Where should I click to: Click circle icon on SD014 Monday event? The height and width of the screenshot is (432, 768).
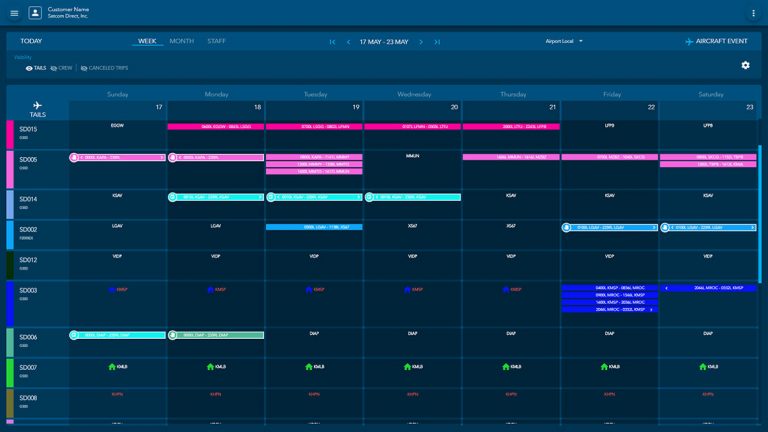172,197
